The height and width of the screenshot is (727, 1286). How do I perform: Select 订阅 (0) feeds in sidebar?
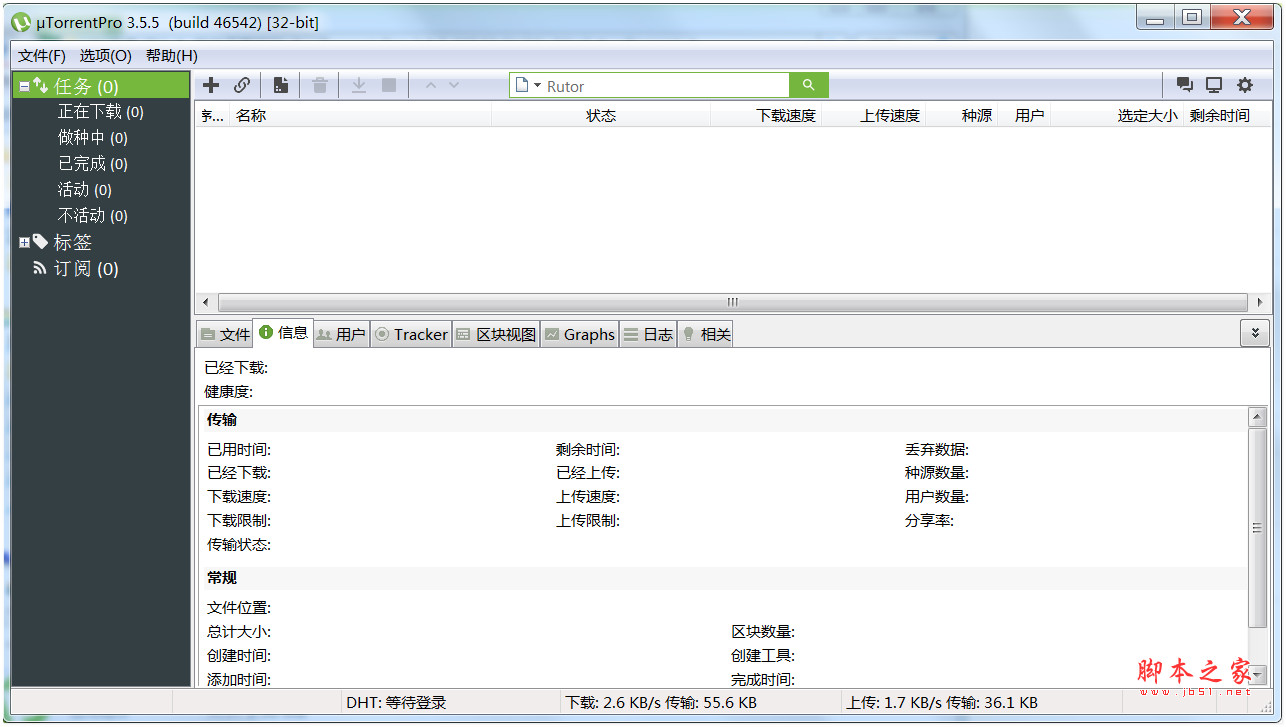[86, 268]
